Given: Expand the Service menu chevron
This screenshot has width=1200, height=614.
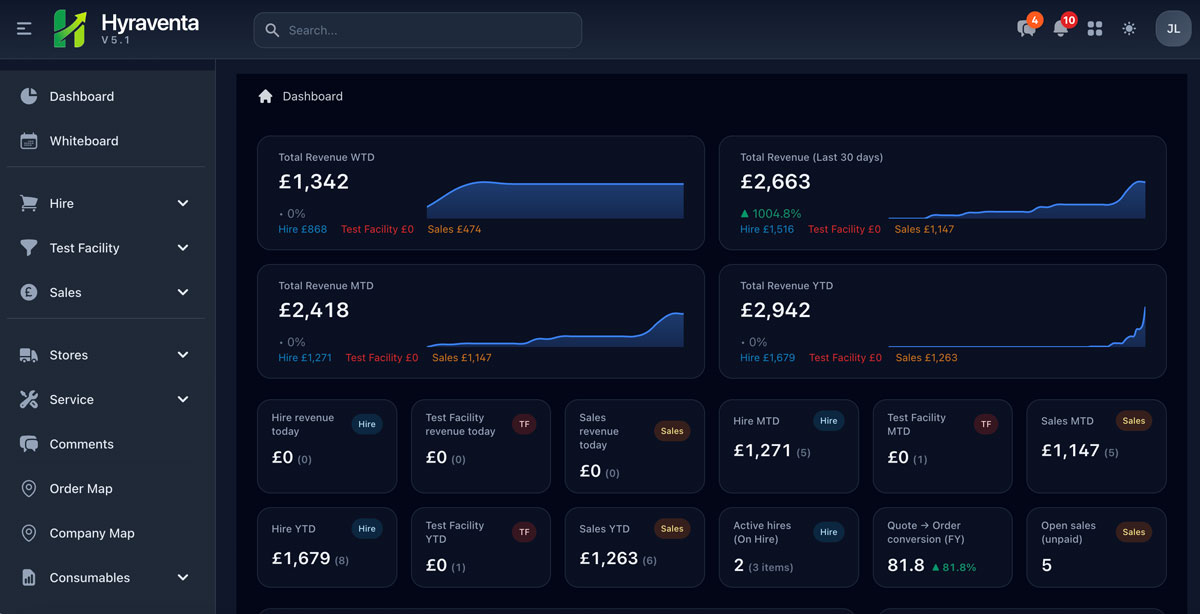Looking at the screenshot, I should (183, 399).
